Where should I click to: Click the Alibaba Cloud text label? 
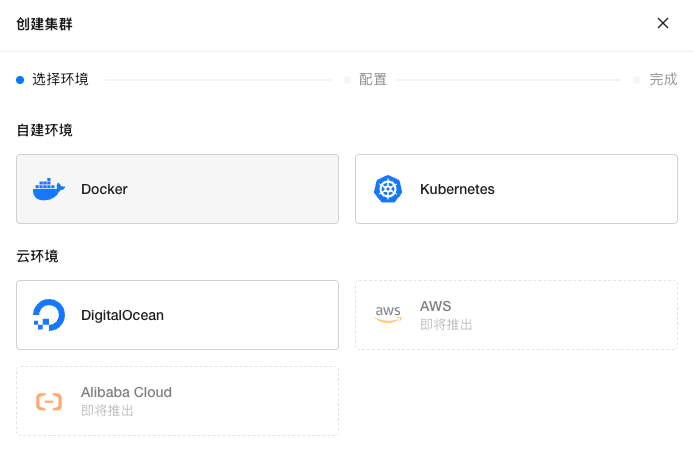pyautogui.click(x=126, y=392)
